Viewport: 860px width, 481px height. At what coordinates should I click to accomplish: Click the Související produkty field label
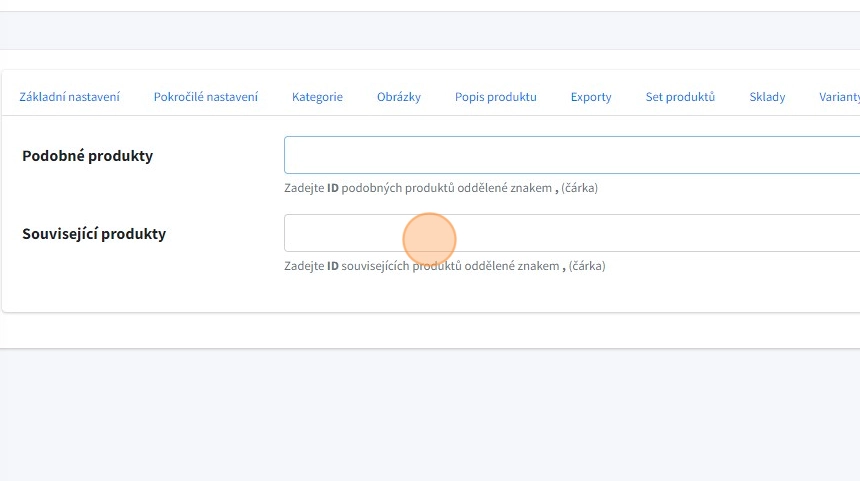coord(94,234)
